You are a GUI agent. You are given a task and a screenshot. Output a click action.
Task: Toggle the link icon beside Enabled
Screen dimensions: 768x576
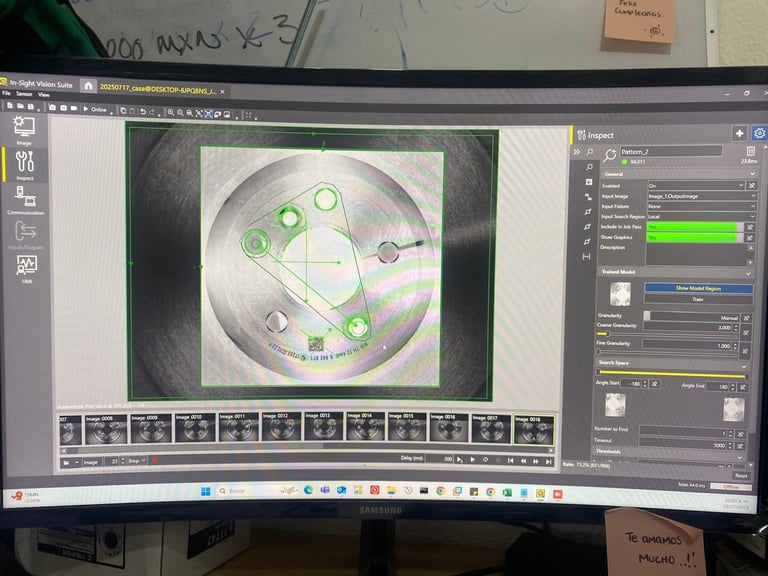[x=752, y=185]
